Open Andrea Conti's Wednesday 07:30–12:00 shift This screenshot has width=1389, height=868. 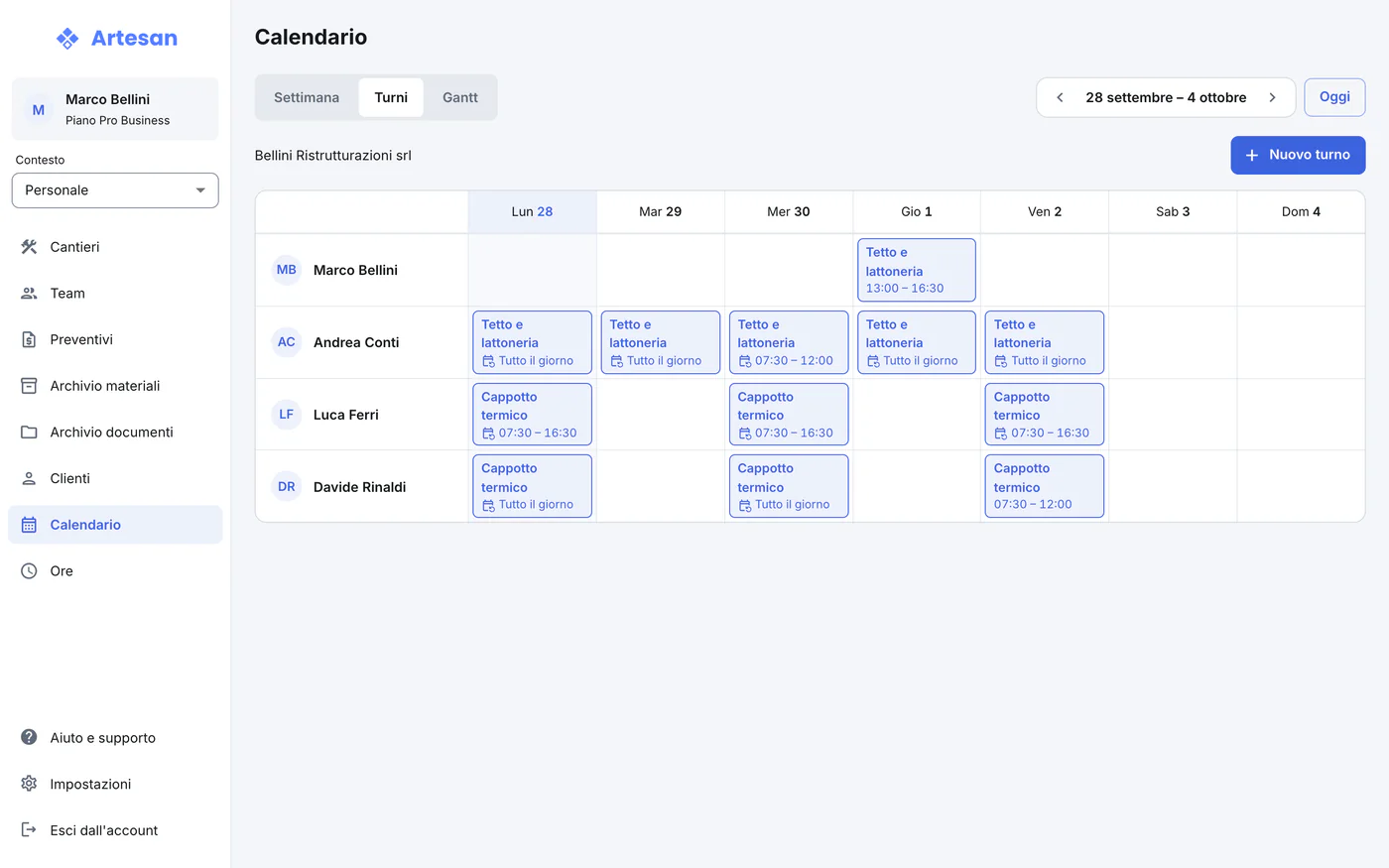tap(789, 342)
